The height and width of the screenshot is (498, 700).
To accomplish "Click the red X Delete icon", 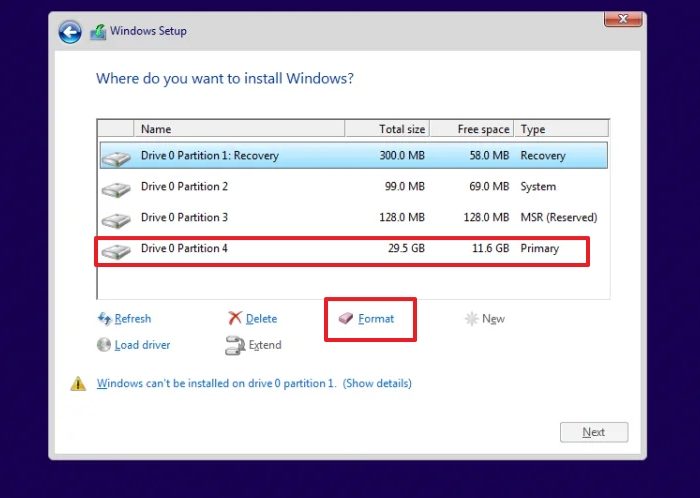I will point(235,318).
